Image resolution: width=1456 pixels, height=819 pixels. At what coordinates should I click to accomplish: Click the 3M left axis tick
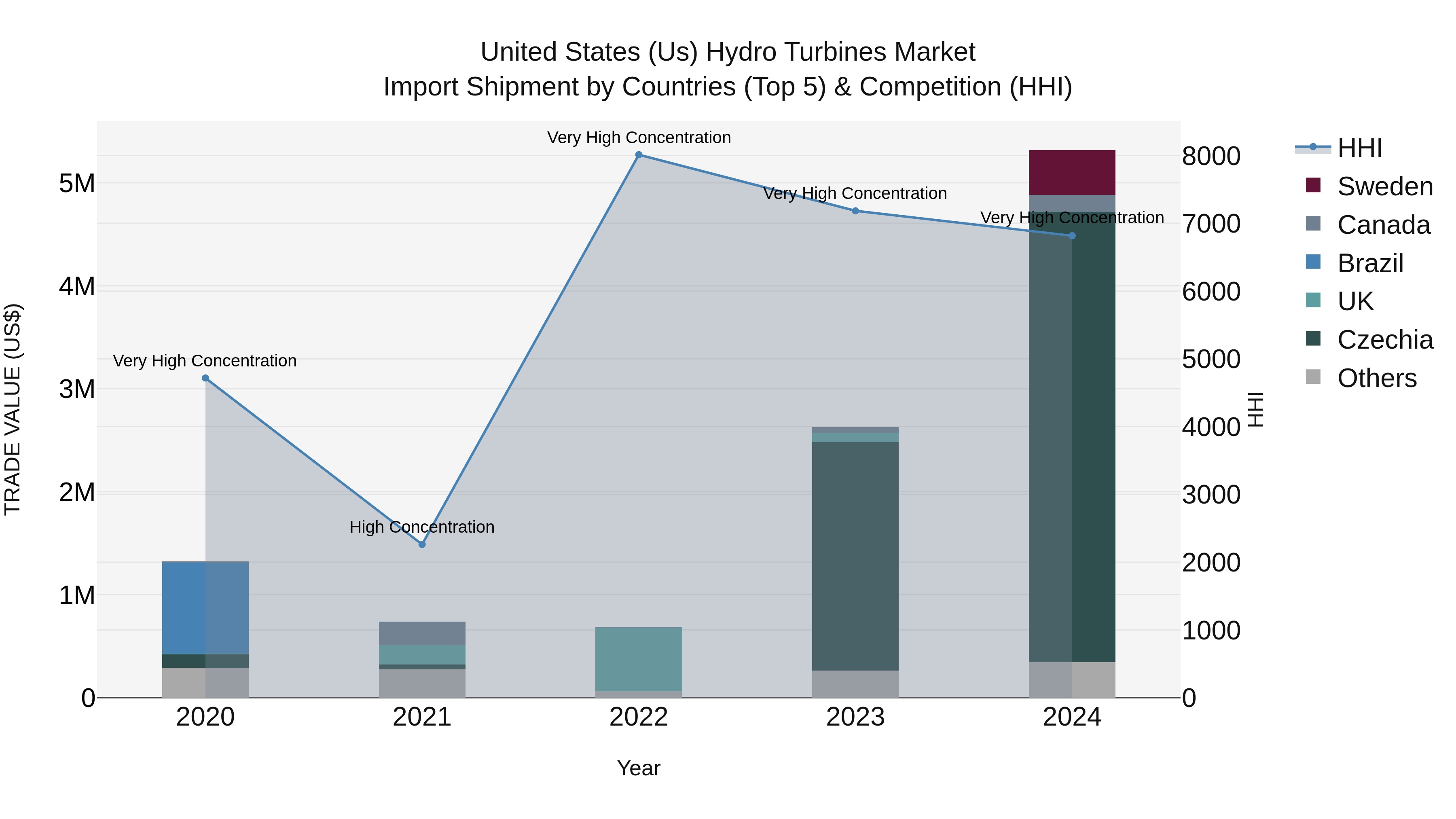coord(77,389)
